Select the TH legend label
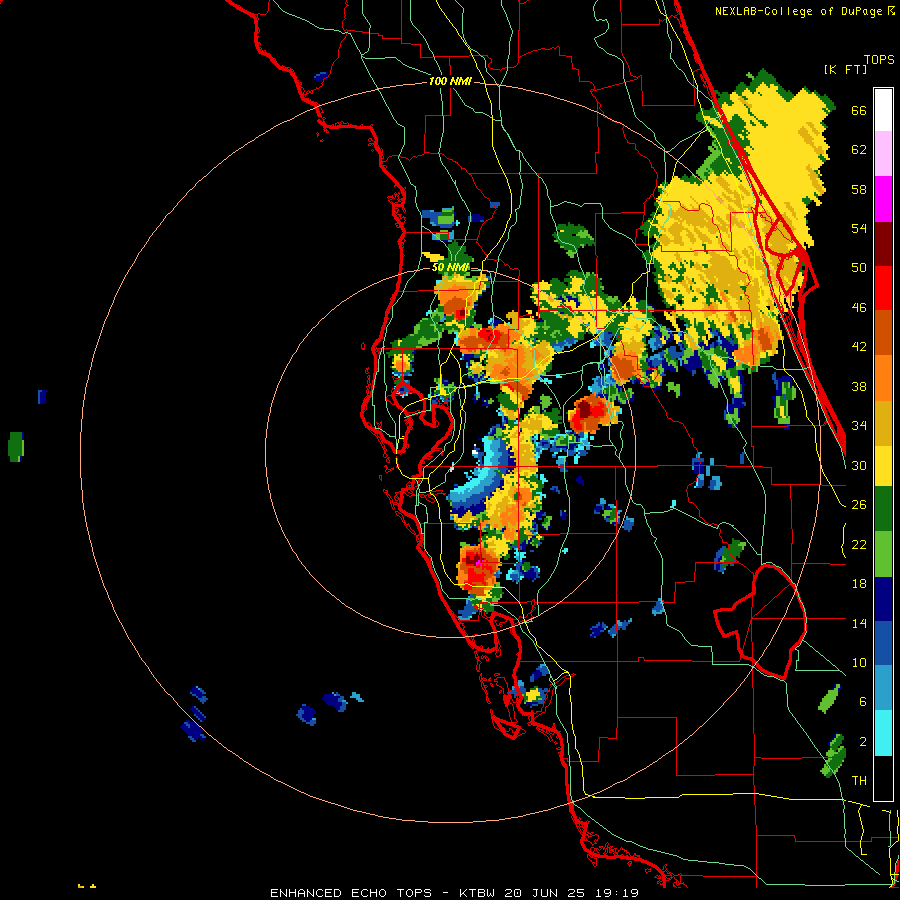Image resolution: width=900 pixels, height=900 pixels. (x=859, y=781)
